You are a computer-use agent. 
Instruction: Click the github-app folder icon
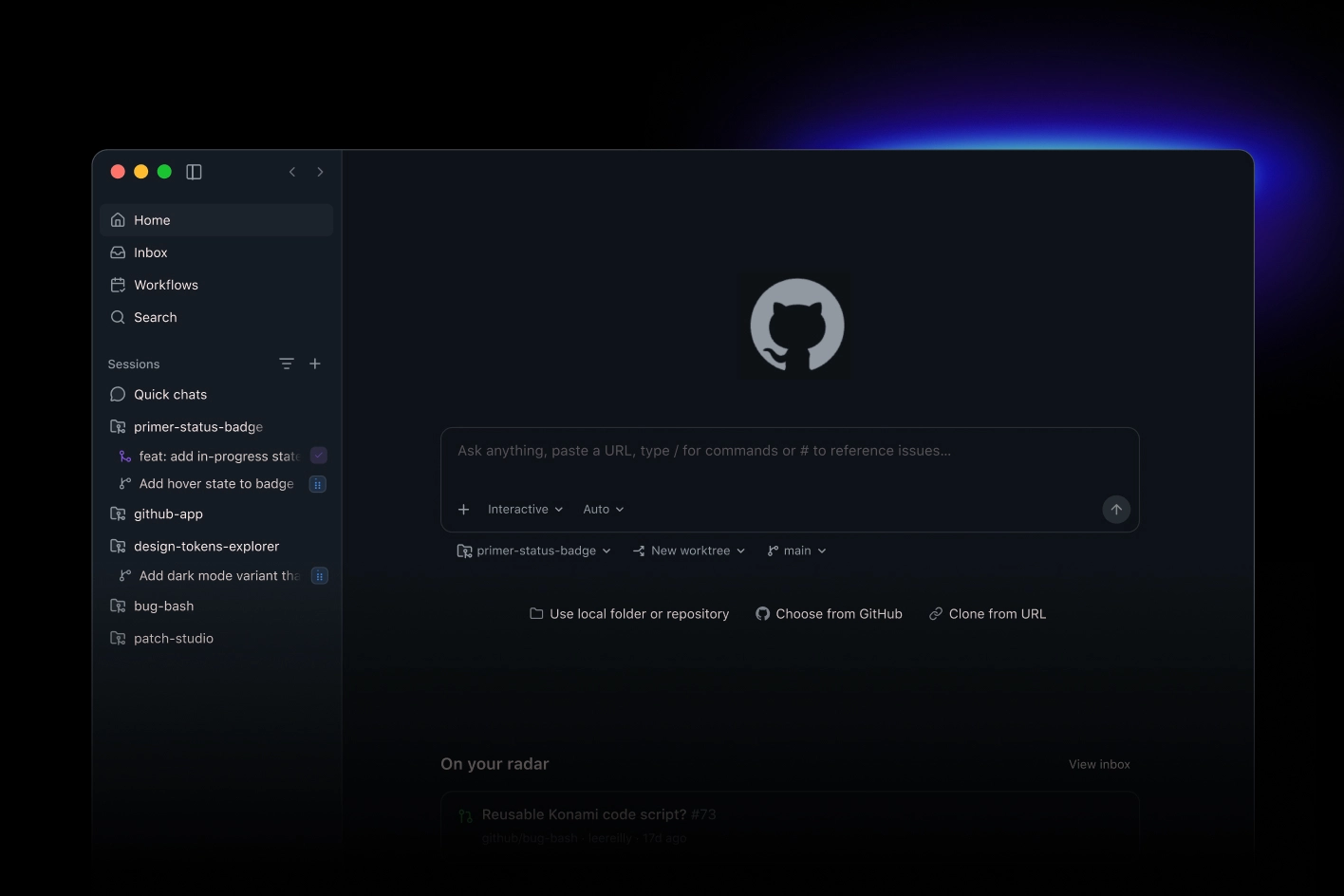(118, 513)
